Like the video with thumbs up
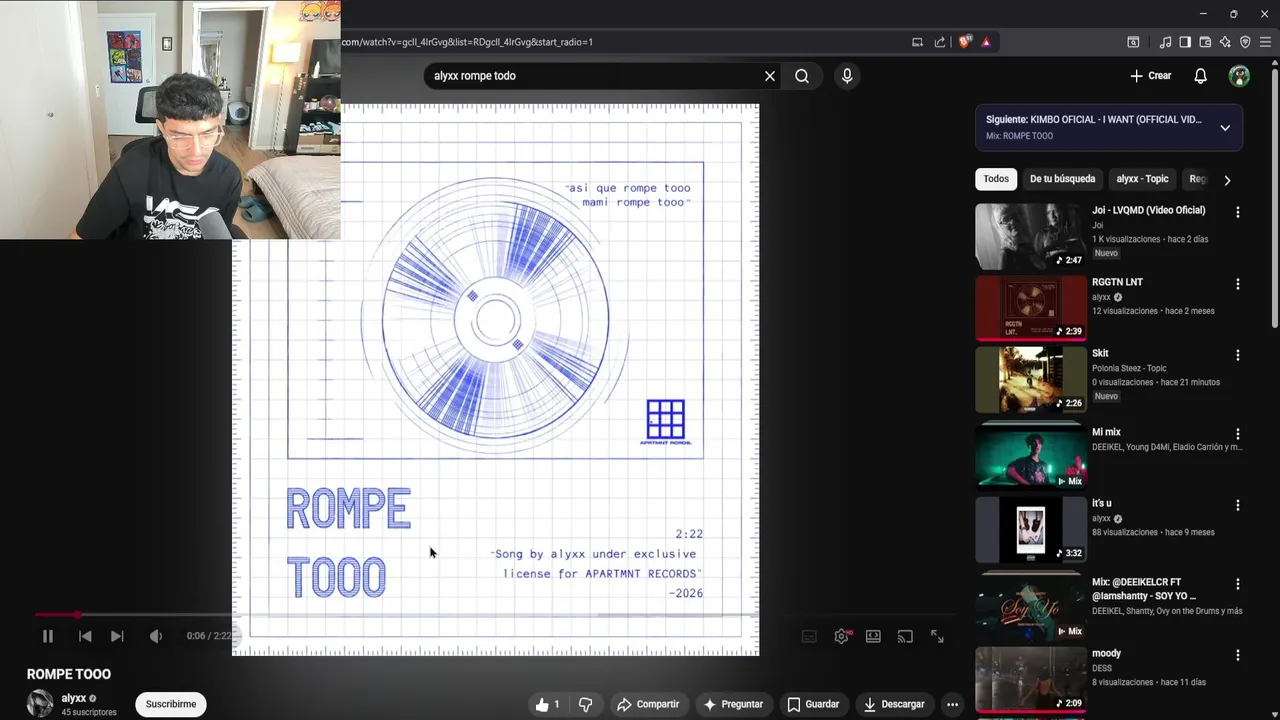Screen dimensions: 1280x720 (x=549, y=704)
